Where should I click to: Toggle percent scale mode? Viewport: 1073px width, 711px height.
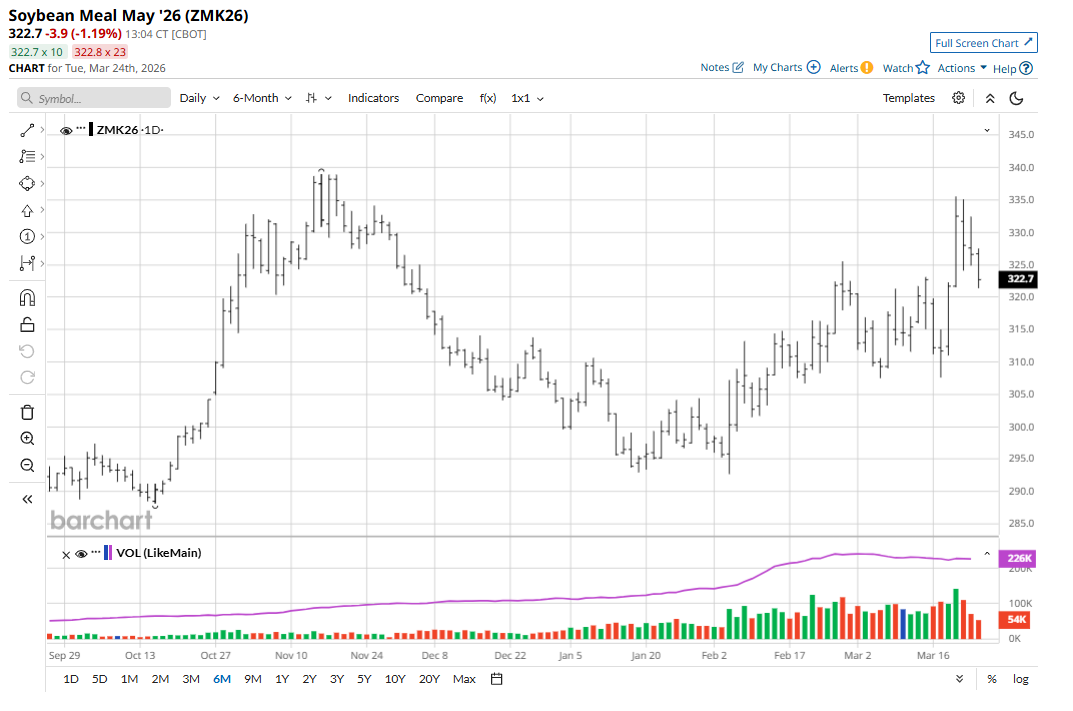[992, 680]
